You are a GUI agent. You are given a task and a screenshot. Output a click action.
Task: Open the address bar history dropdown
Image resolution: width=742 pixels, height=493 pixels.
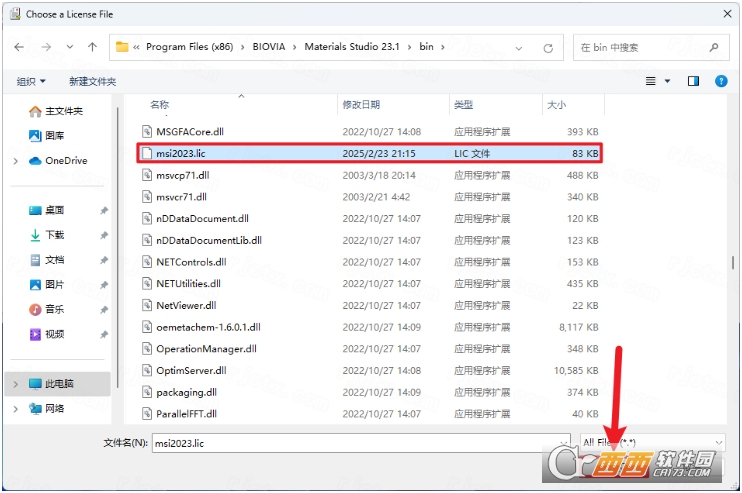(x=519, y=48)
